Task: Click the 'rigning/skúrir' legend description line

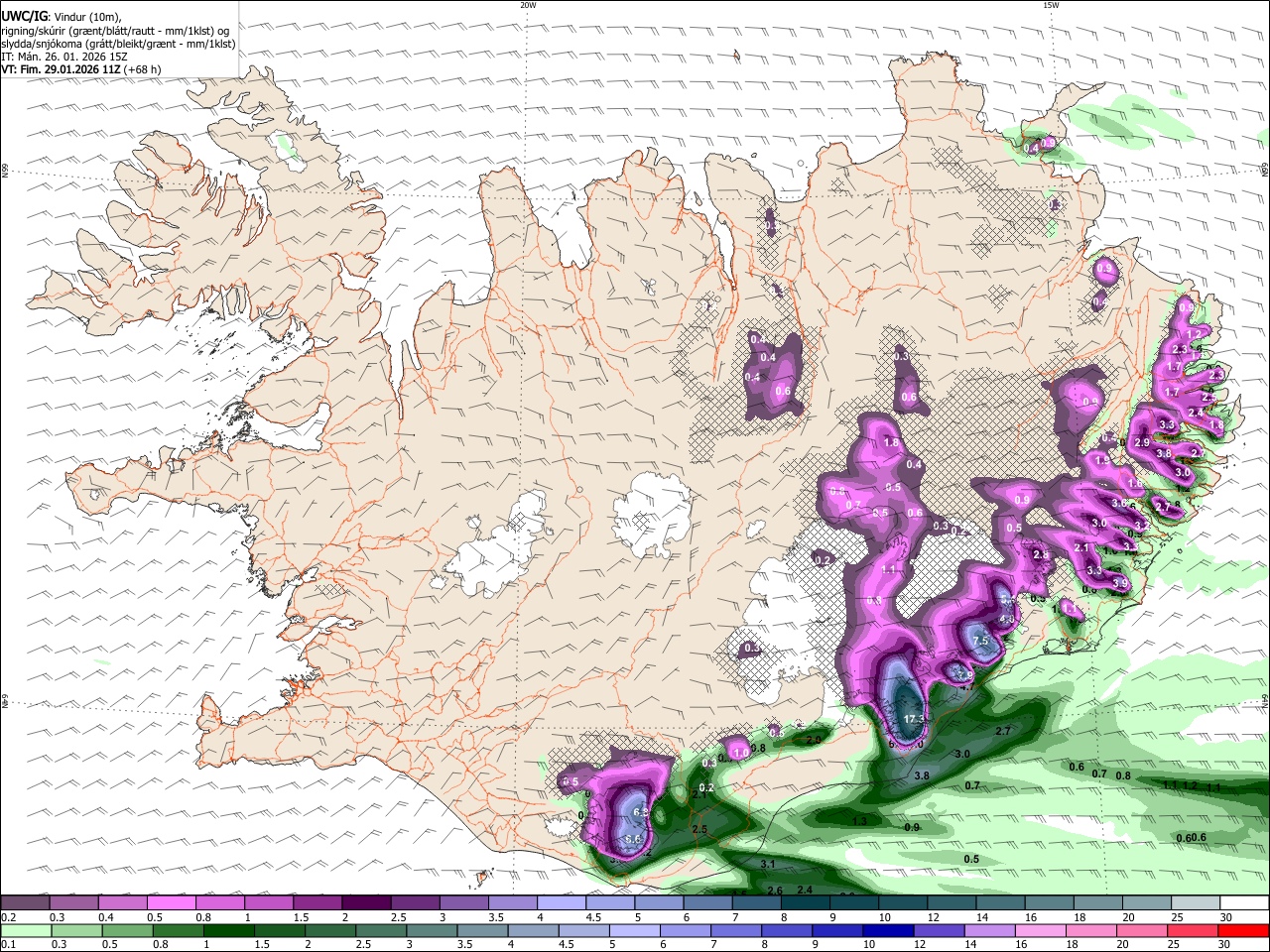Action: click(115, 30)
